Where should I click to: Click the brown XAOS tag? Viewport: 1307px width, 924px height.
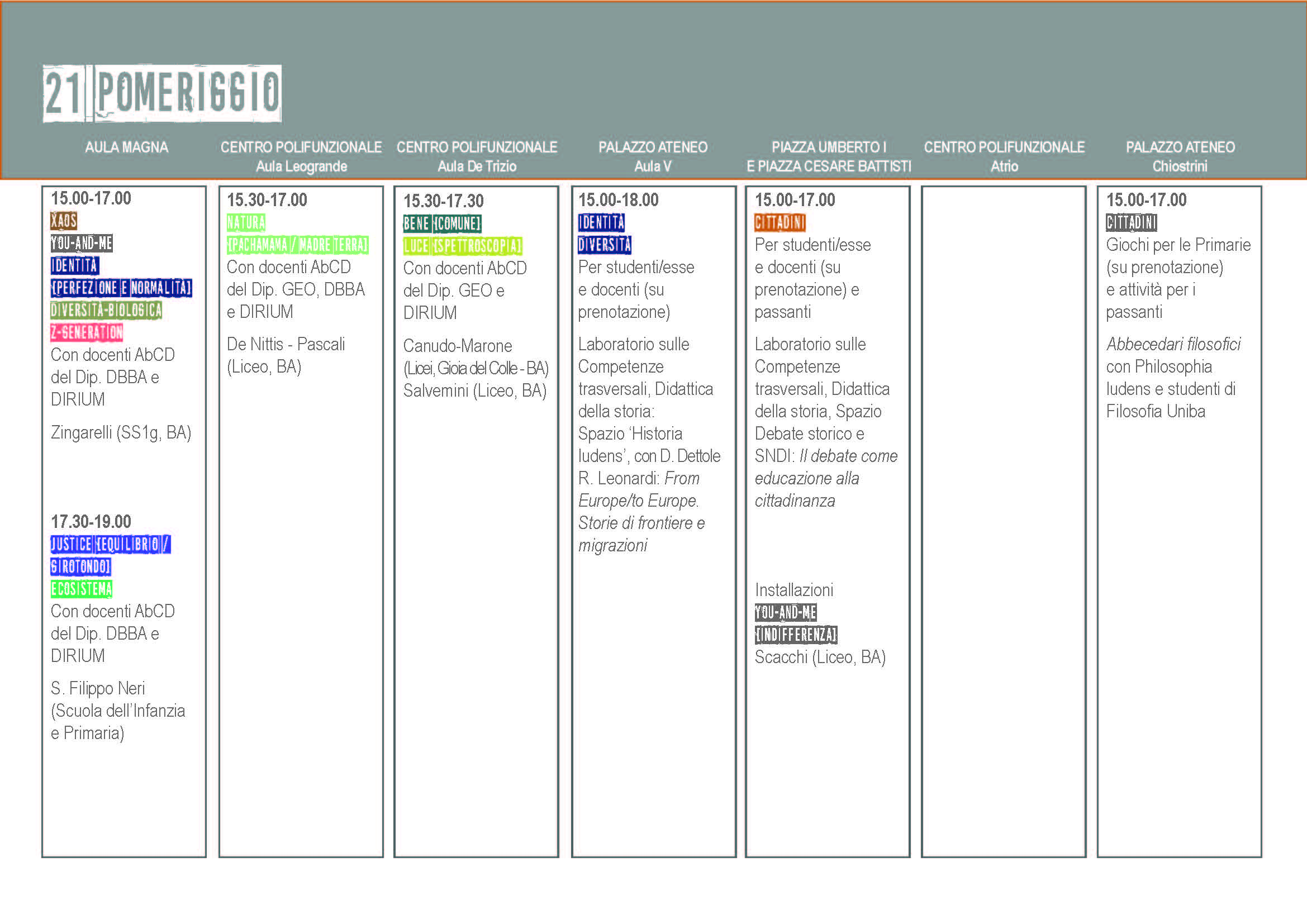[x=64, y=221]
